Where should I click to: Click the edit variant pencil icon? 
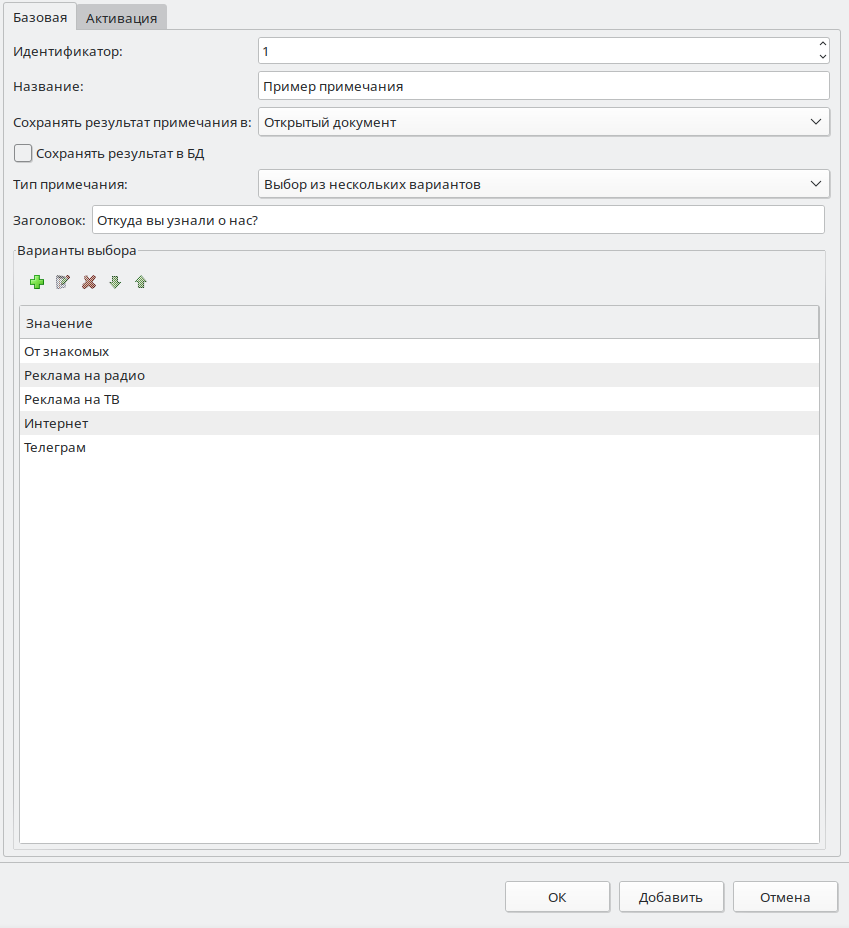click(x=63, y=283)
